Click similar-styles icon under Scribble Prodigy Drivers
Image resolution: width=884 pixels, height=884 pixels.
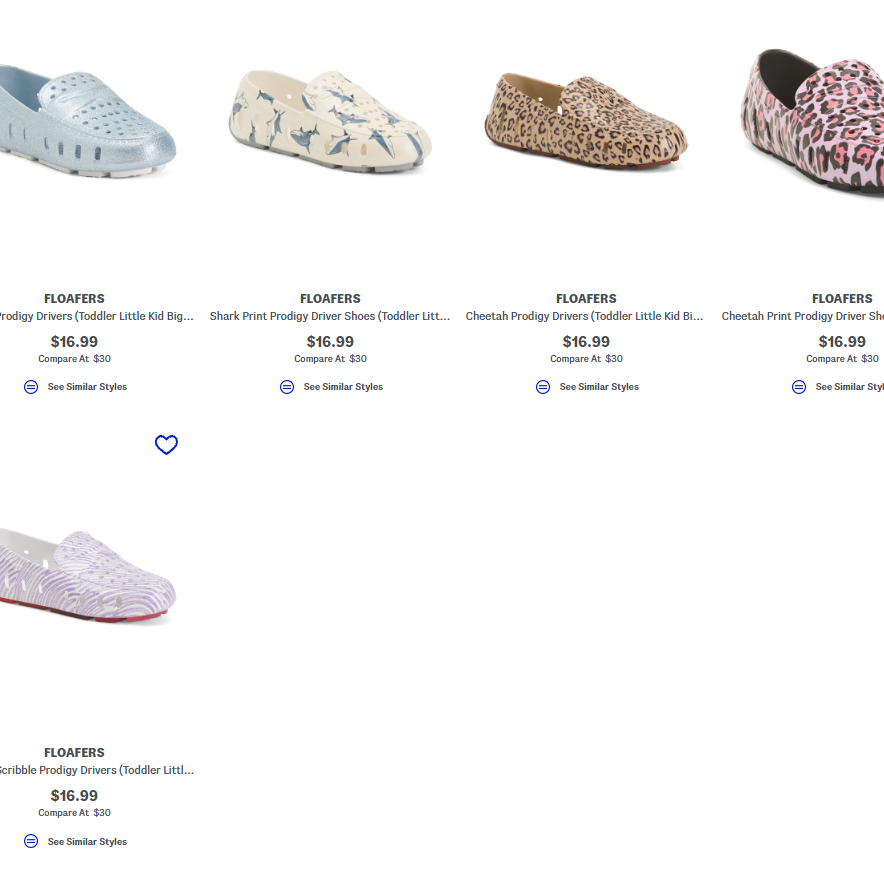(x=31, y=841)
